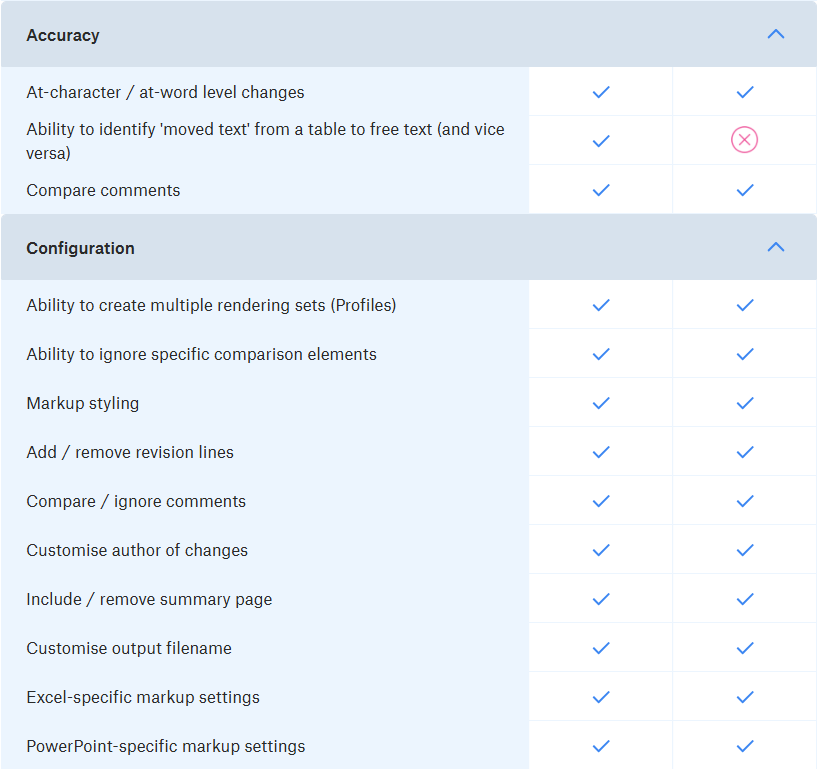Click the Configuration section header title

[x=81, y=248]
